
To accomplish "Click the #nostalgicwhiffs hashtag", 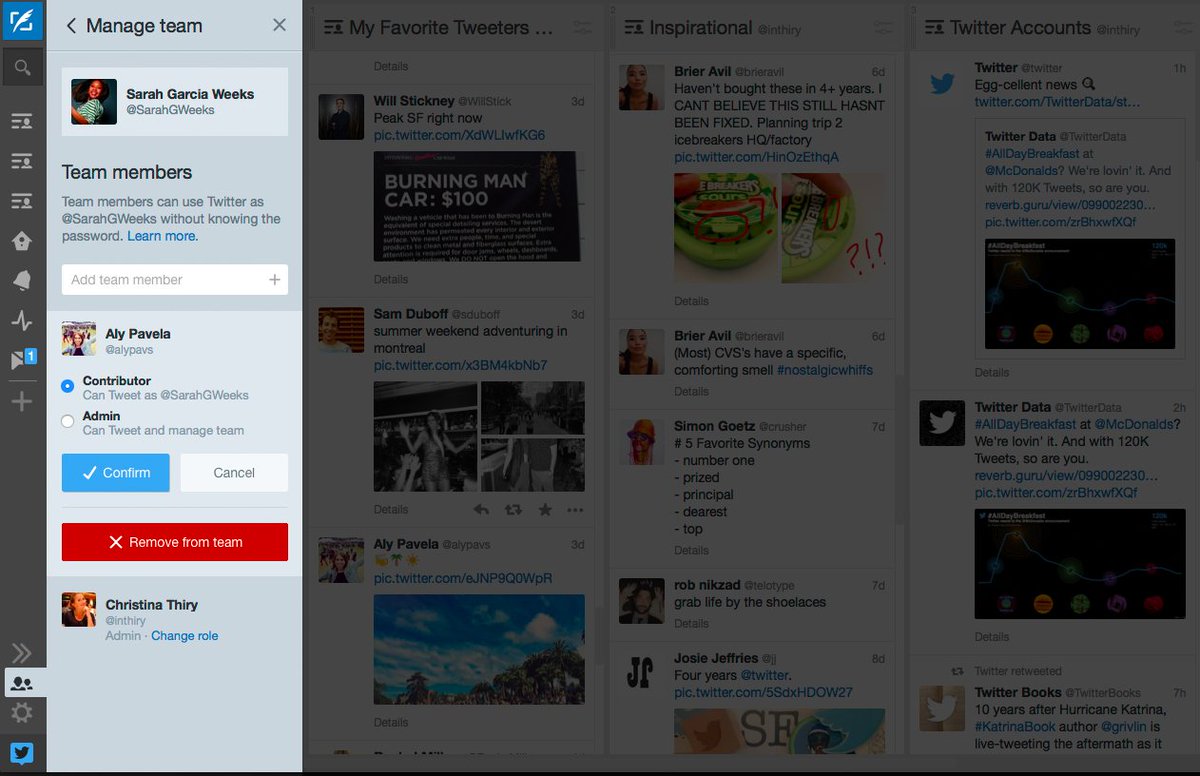I will click(x=825, y=370).
